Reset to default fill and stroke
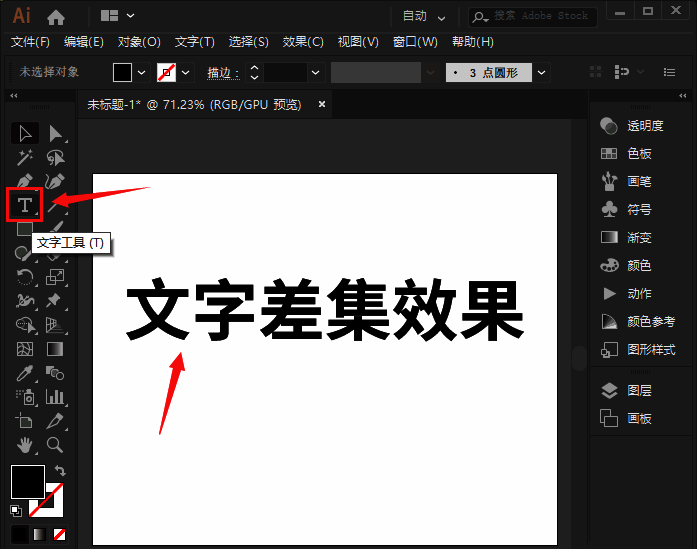The height and width of the screenshot is (549, 697). [16, 511]
